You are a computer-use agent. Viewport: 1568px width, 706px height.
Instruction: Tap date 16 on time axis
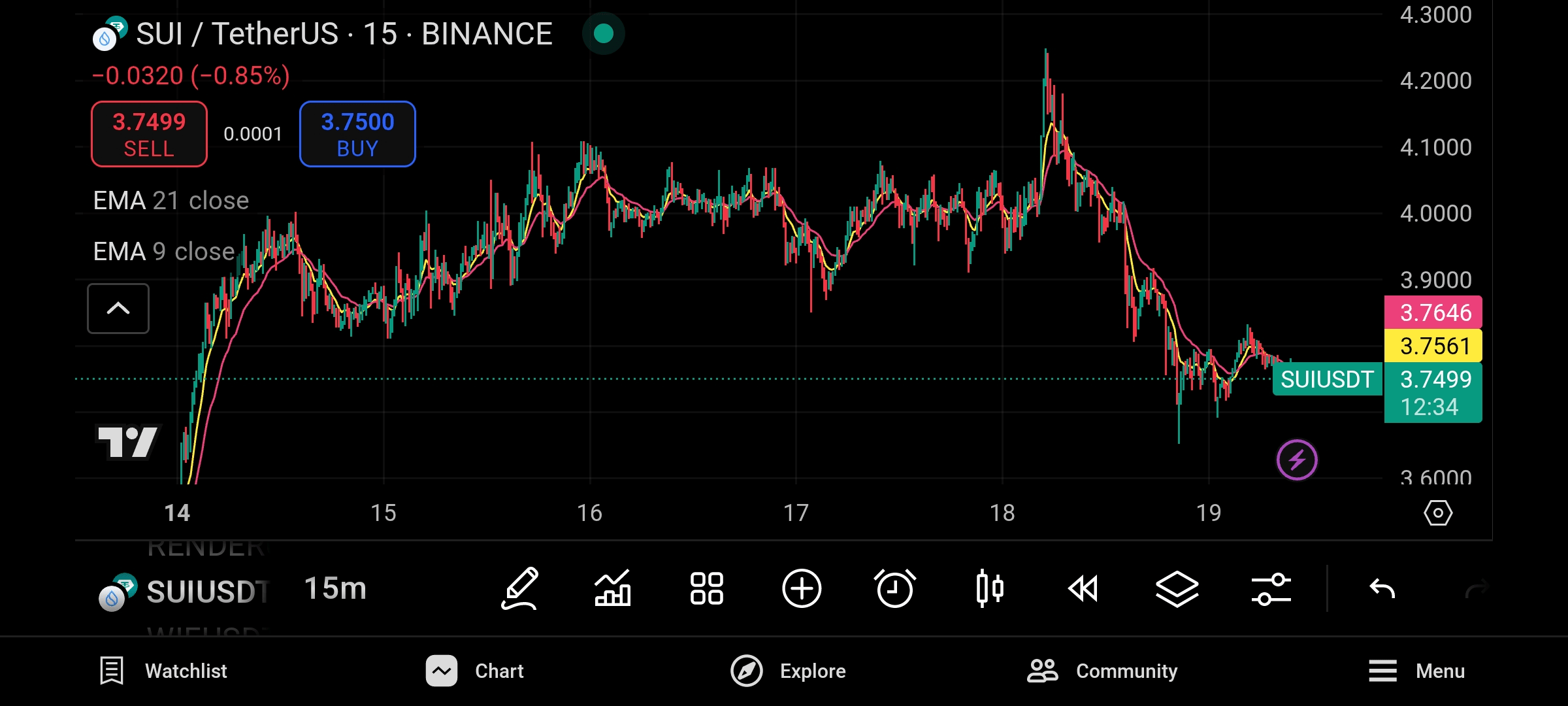(x=589, y=513)
